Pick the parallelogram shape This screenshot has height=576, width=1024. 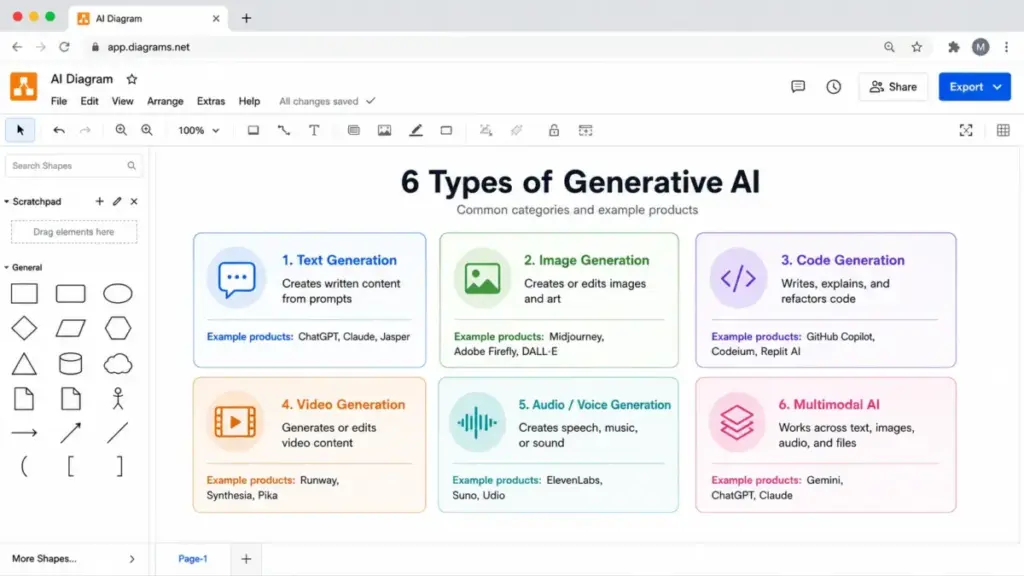point(71,328)
